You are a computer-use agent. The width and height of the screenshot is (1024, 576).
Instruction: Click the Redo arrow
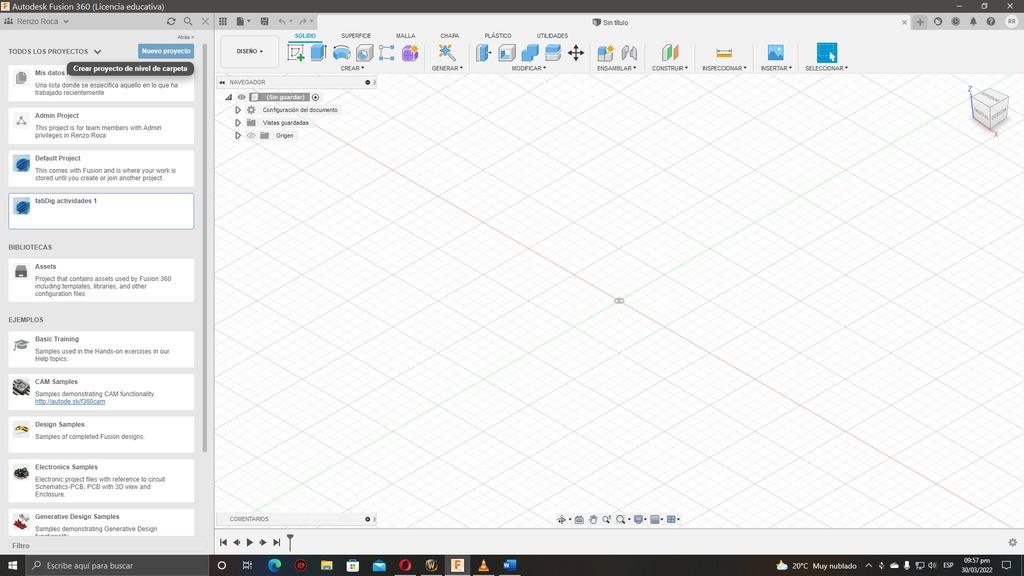pyautogui.click(x=303, y=22)
